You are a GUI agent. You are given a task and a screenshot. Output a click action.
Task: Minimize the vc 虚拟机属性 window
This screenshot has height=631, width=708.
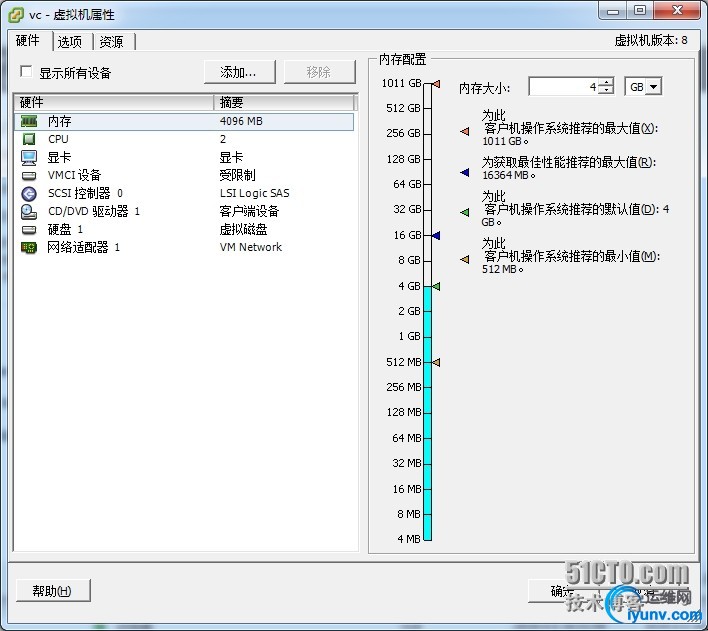coord(613,11)
